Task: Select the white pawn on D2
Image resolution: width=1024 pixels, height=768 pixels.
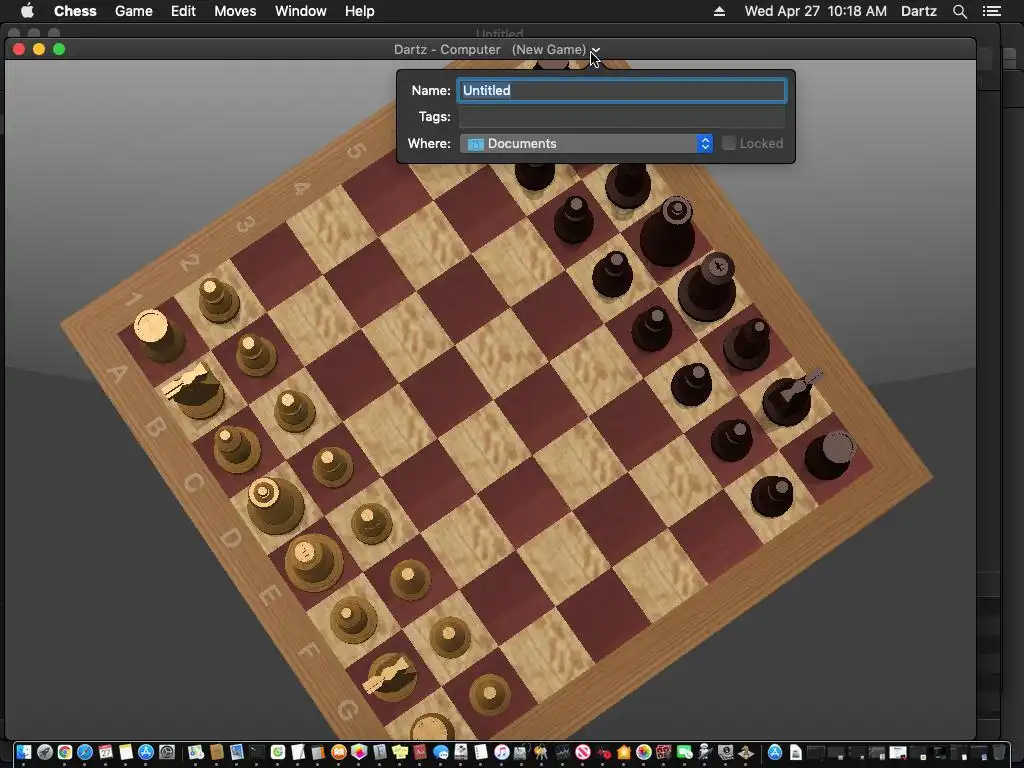Action: 332,466
